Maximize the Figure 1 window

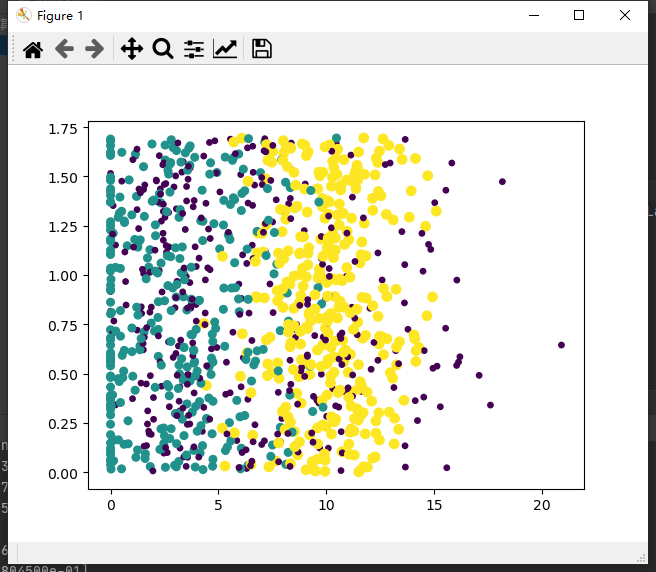click(579, 15)
